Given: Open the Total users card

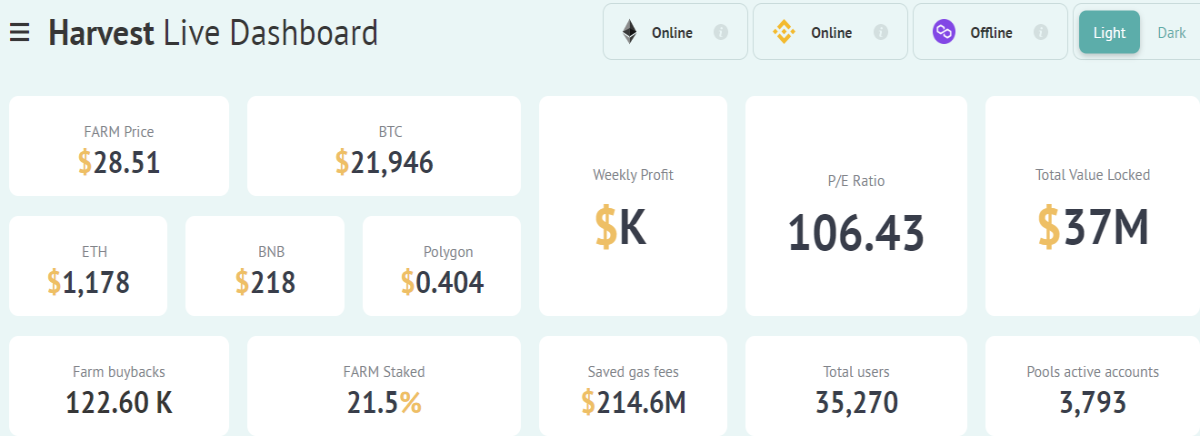Looking at the screenshot, I should (x=856, y=386).
